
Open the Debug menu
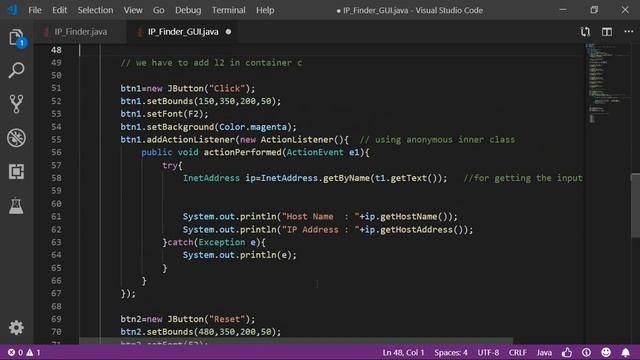tap(188, 10)
